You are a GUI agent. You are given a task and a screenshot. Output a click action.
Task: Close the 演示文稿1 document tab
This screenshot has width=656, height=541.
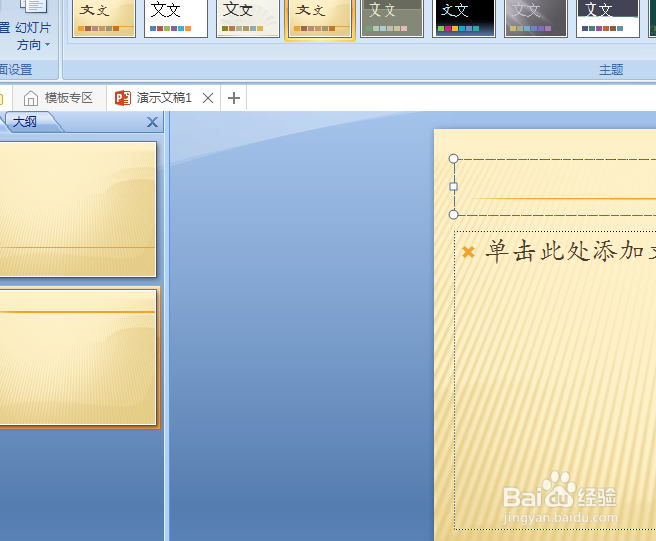click(208, 98)
